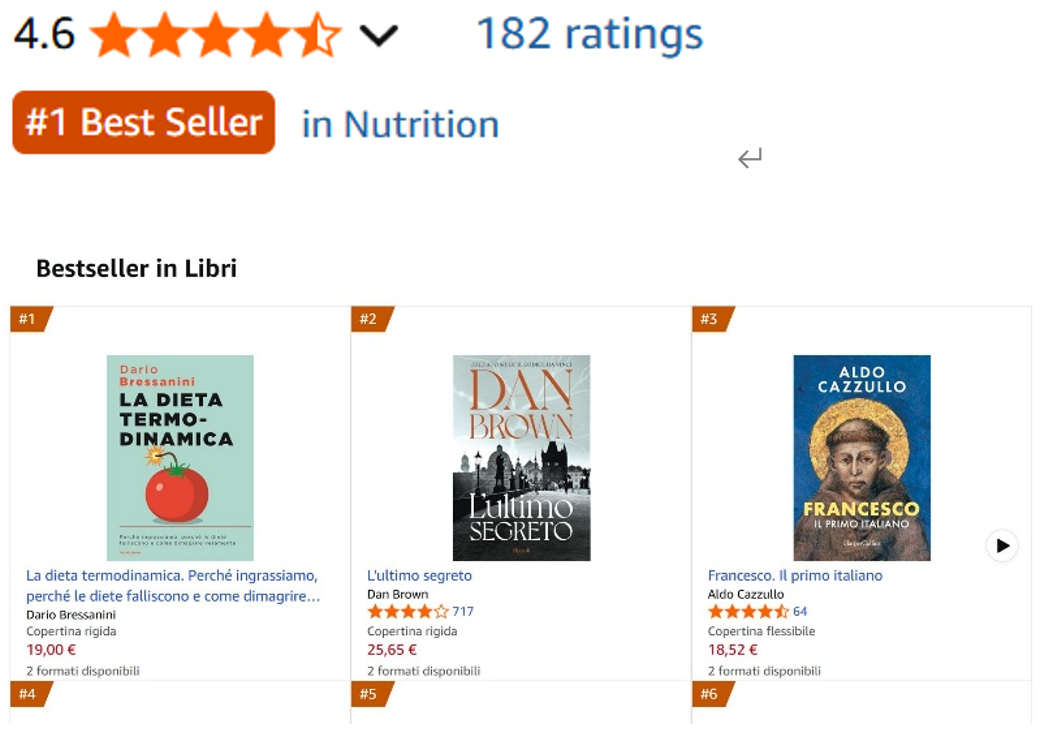Open La Dieta Termodinamica book cover

coord(180,457)
